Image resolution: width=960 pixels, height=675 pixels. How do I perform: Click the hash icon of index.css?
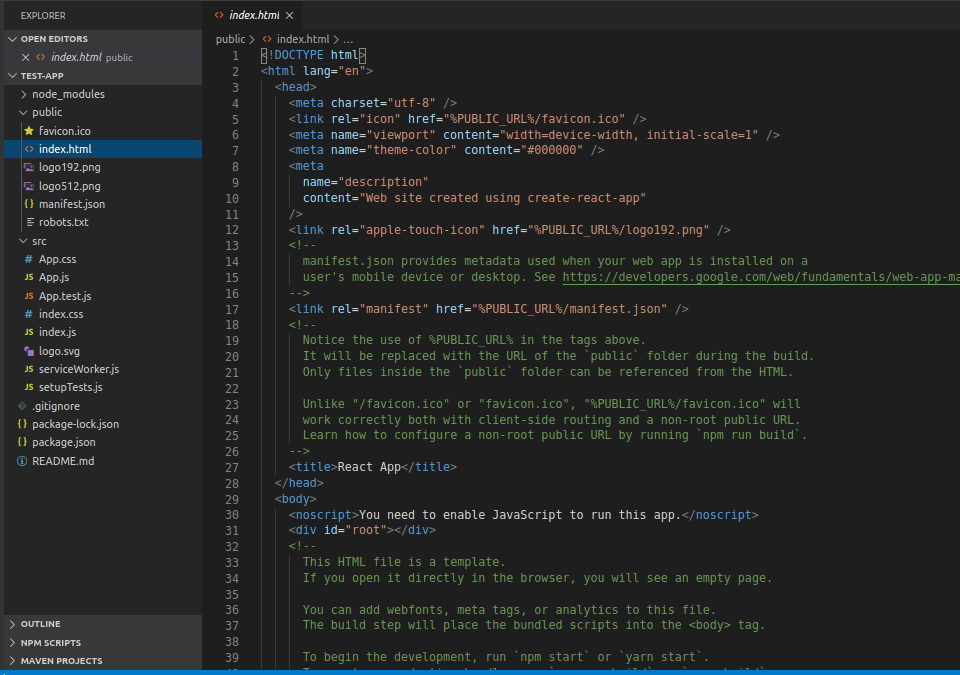29,314
